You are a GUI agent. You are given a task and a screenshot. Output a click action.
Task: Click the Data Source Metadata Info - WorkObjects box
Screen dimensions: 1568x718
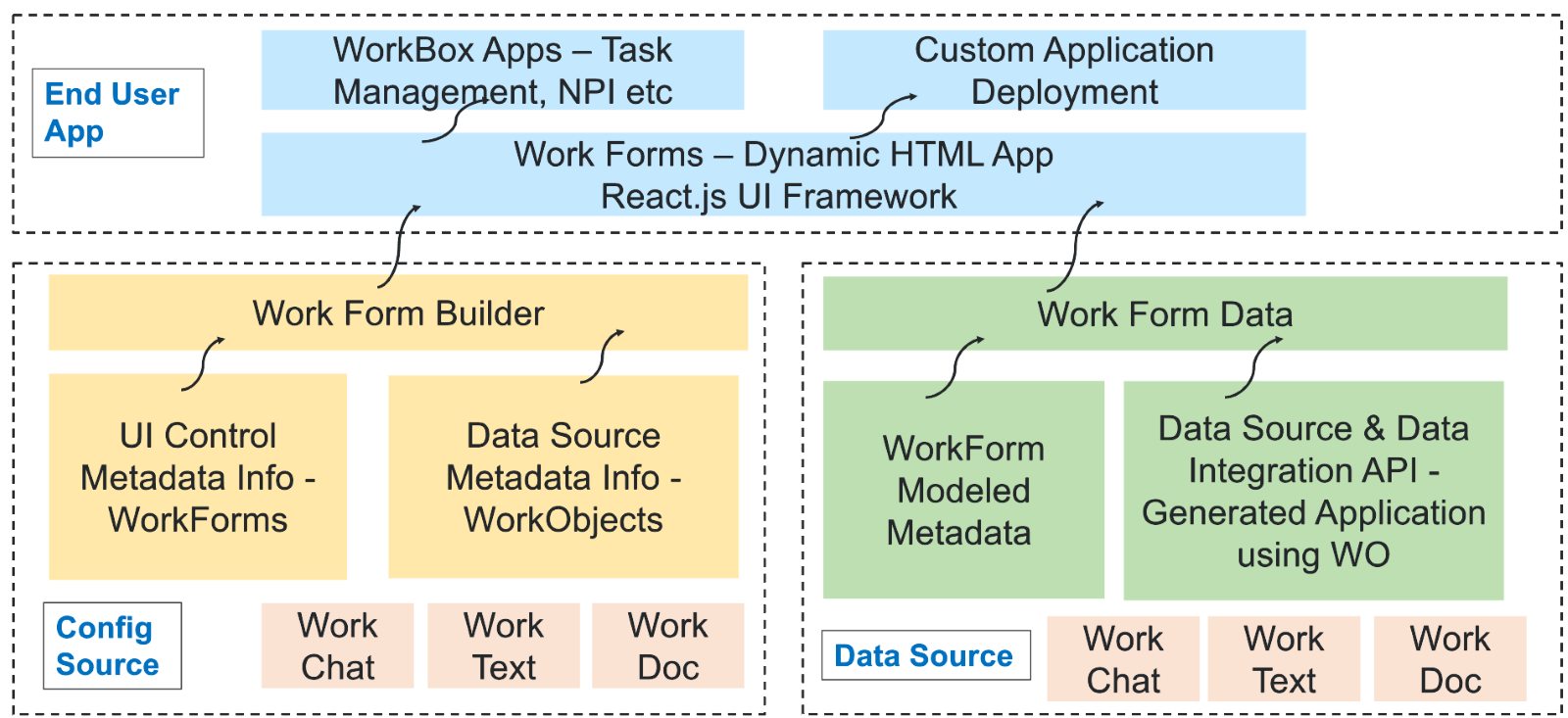pos(563,477)
